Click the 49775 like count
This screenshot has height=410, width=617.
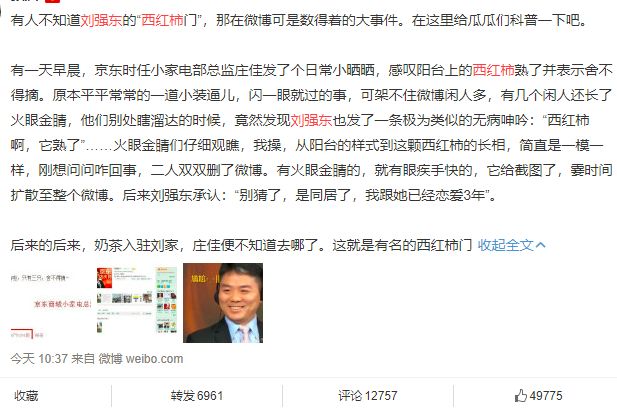tap(546, 395)
